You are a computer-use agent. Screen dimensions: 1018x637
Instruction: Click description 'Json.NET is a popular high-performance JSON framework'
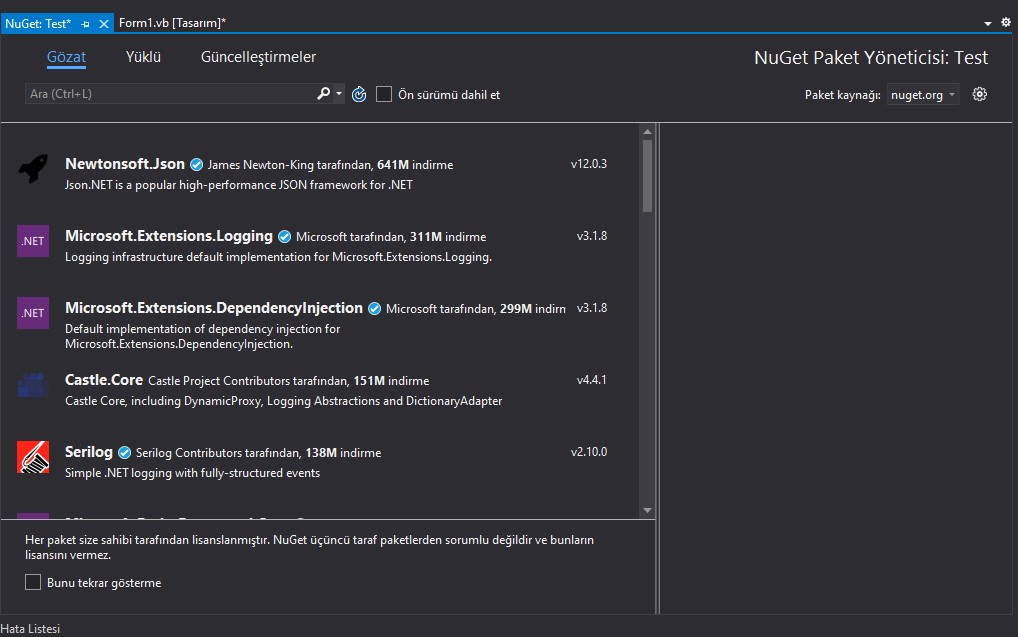[x=239, y=185]
